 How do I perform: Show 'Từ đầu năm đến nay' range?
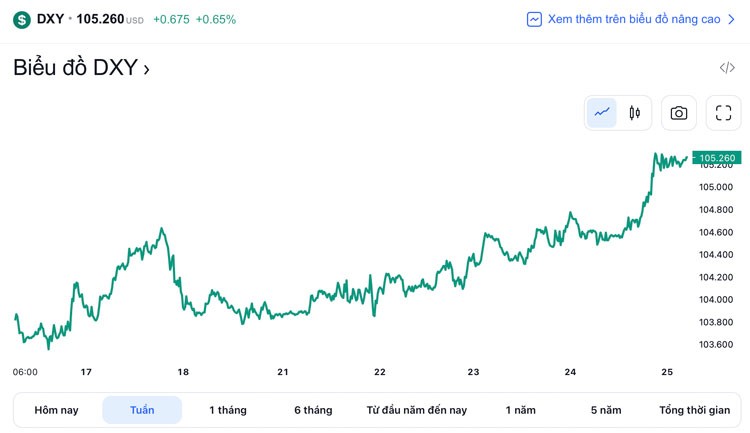(417, 410)
